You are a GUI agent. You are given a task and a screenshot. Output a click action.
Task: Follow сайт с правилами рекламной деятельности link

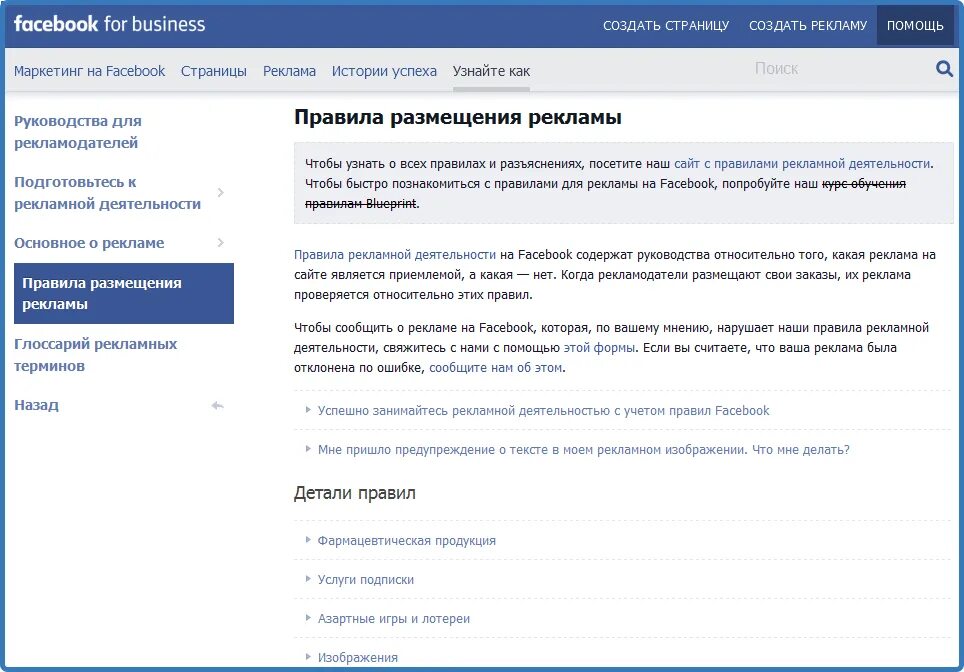pos(802,164)
